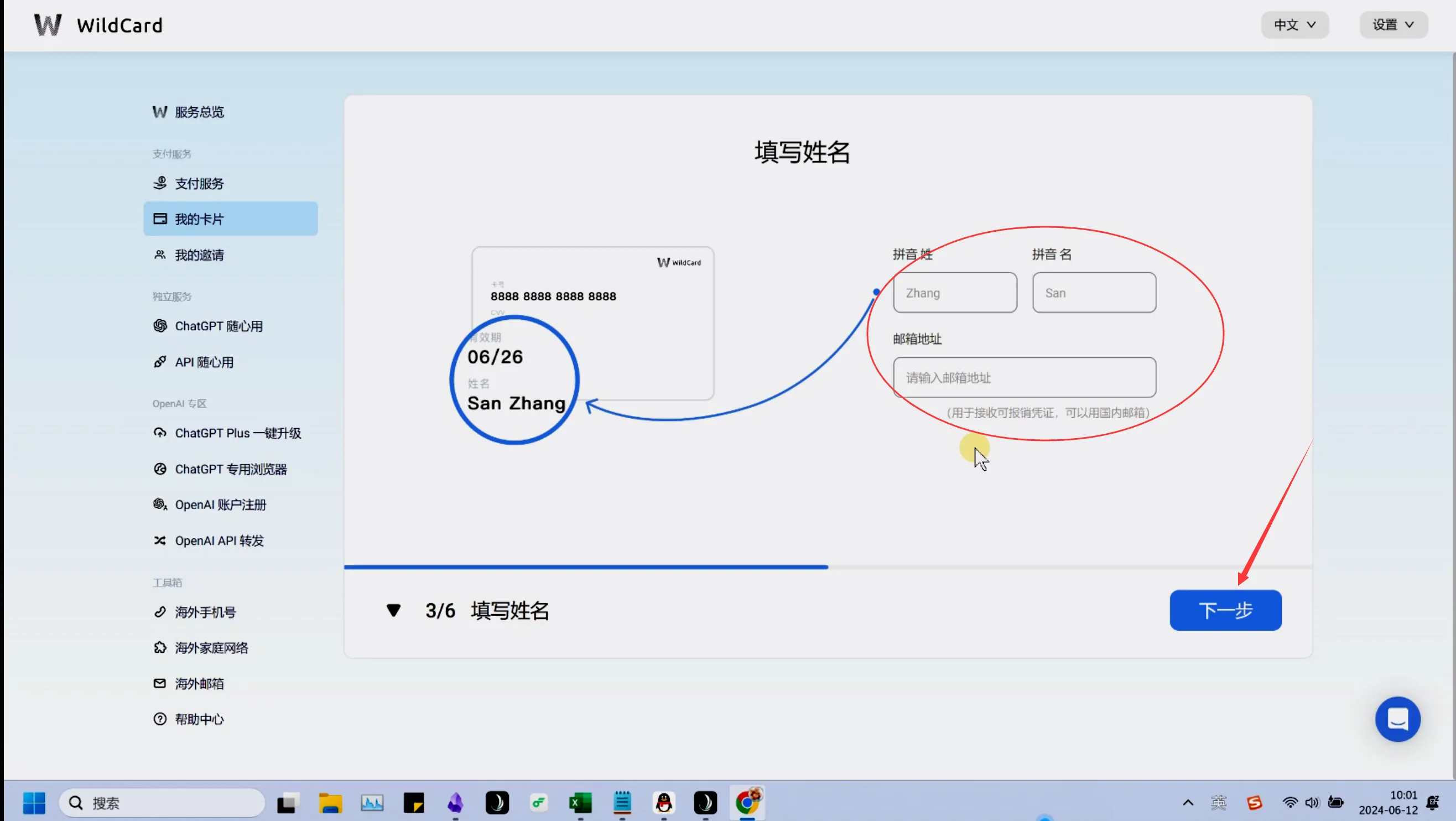The image size is (1456, 821).
Task: Open the chat support bubble
Action: click(1397, 719)
